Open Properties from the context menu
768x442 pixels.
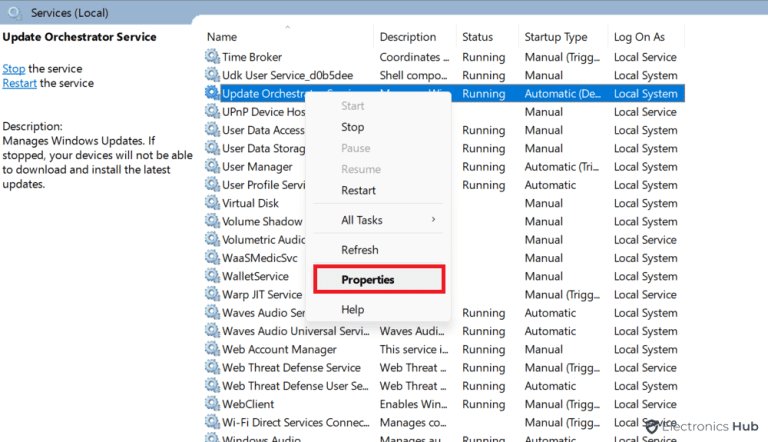click(x=368, y=280)
